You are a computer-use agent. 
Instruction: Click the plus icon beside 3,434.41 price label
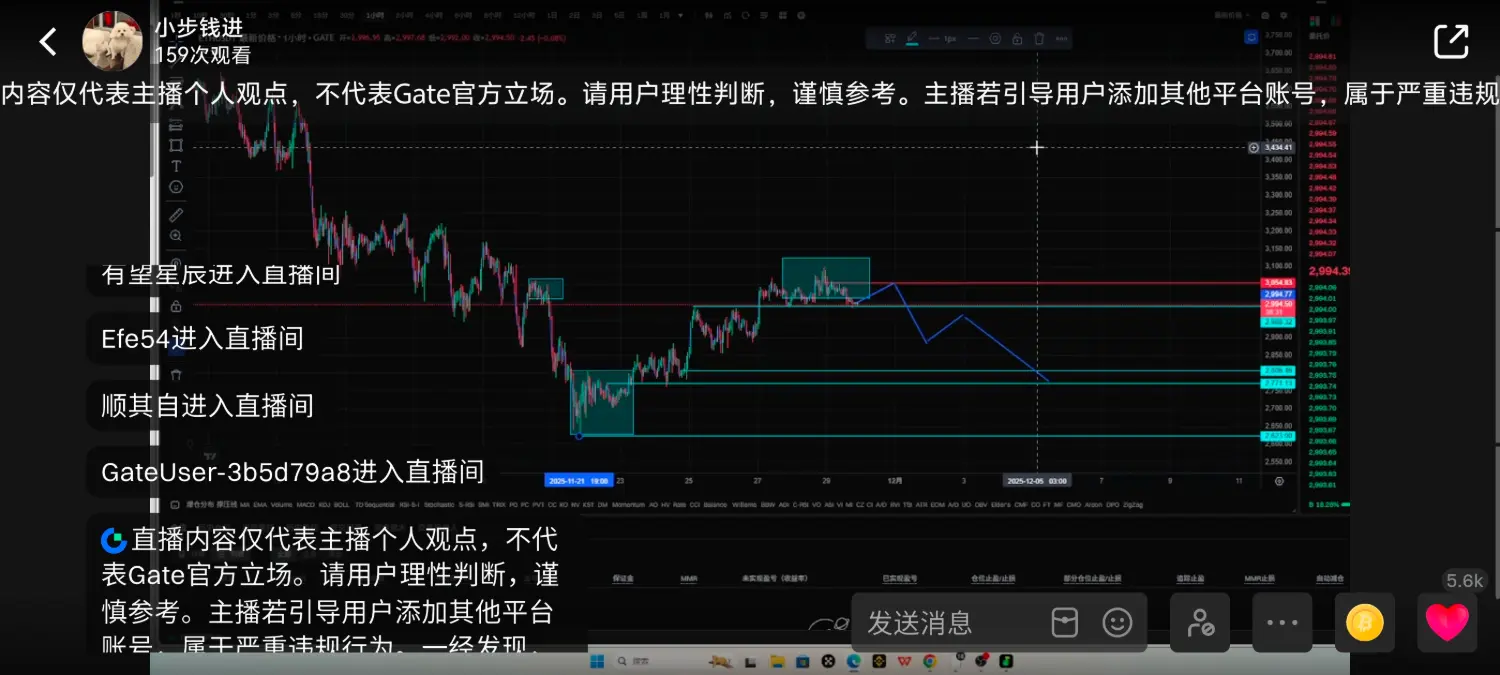click(1254, 148)
